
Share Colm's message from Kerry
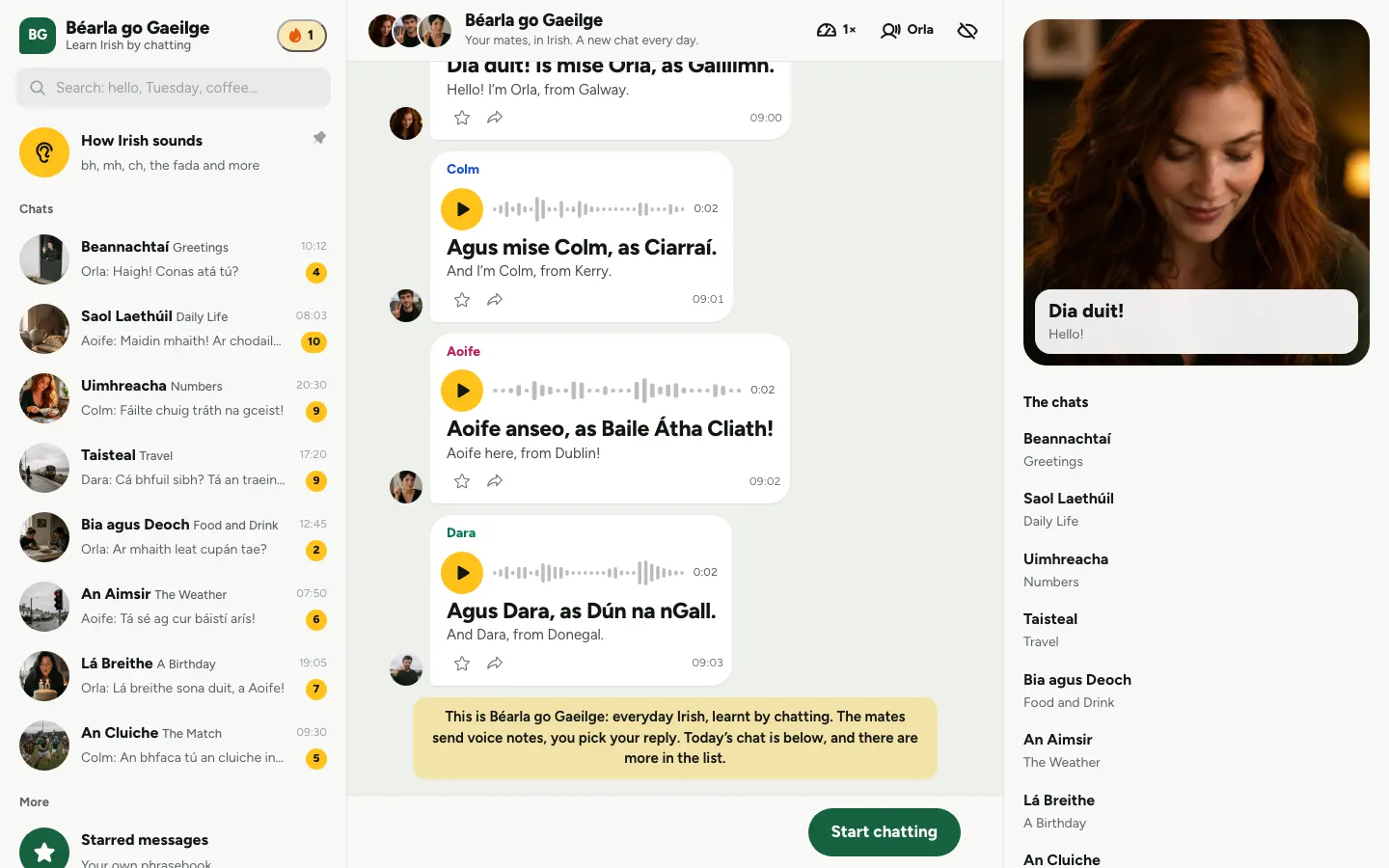point(495,300)
